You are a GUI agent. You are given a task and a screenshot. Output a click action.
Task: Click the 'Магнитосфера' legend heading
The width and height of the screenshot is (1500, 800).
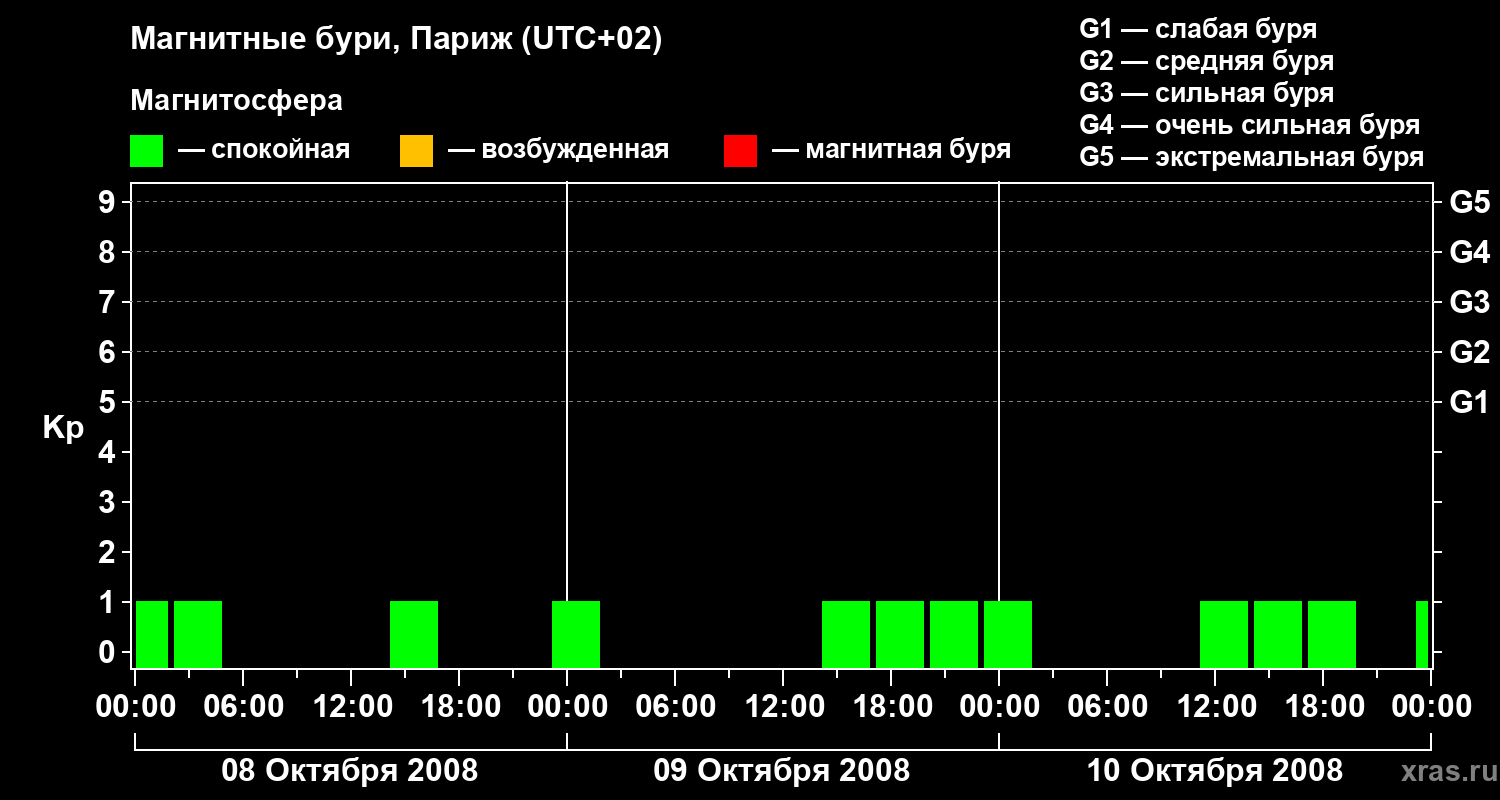(236, 100)
